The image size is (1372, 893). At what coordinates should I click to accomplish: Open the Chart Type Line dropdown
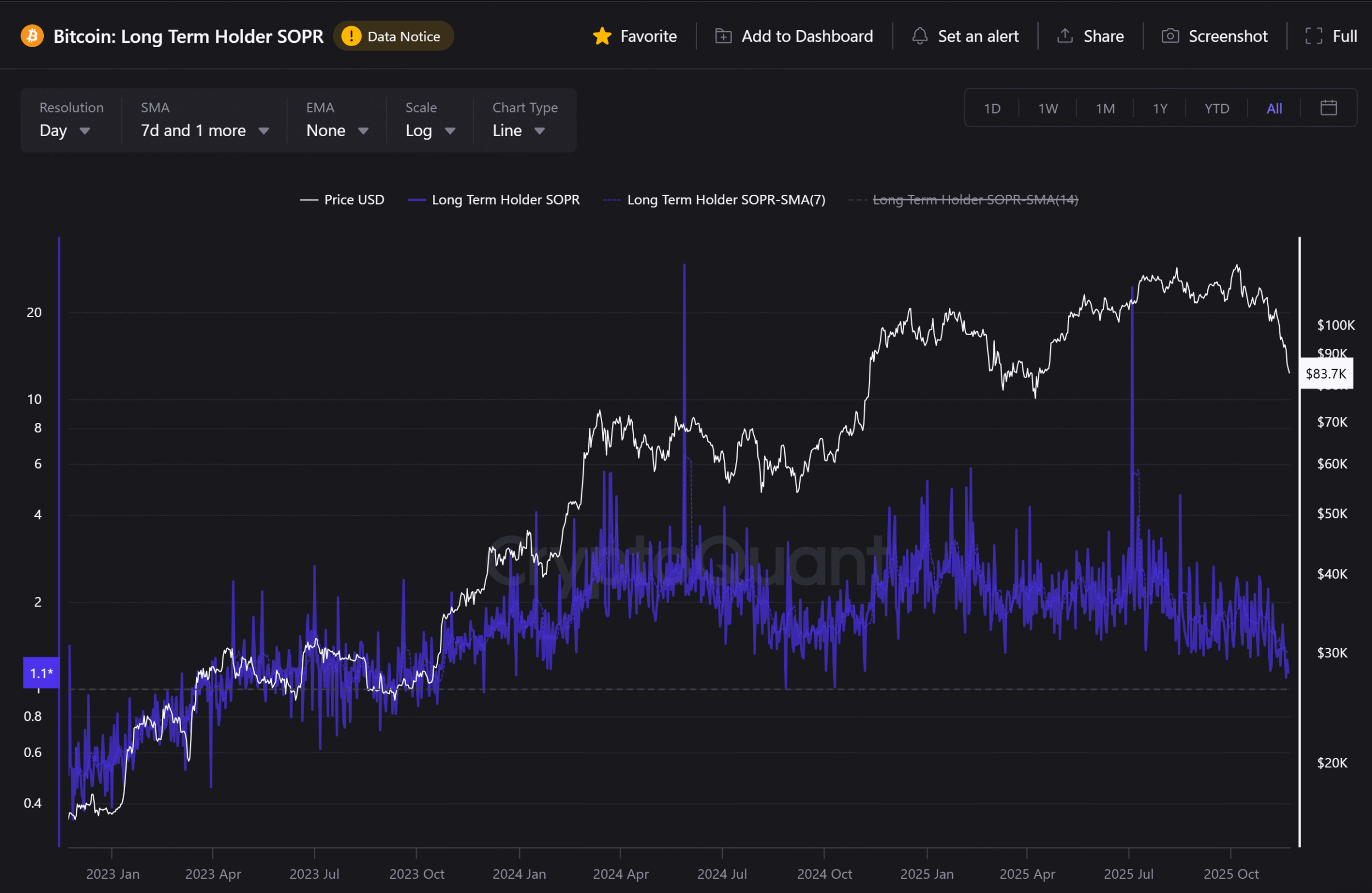pos(518,131)
